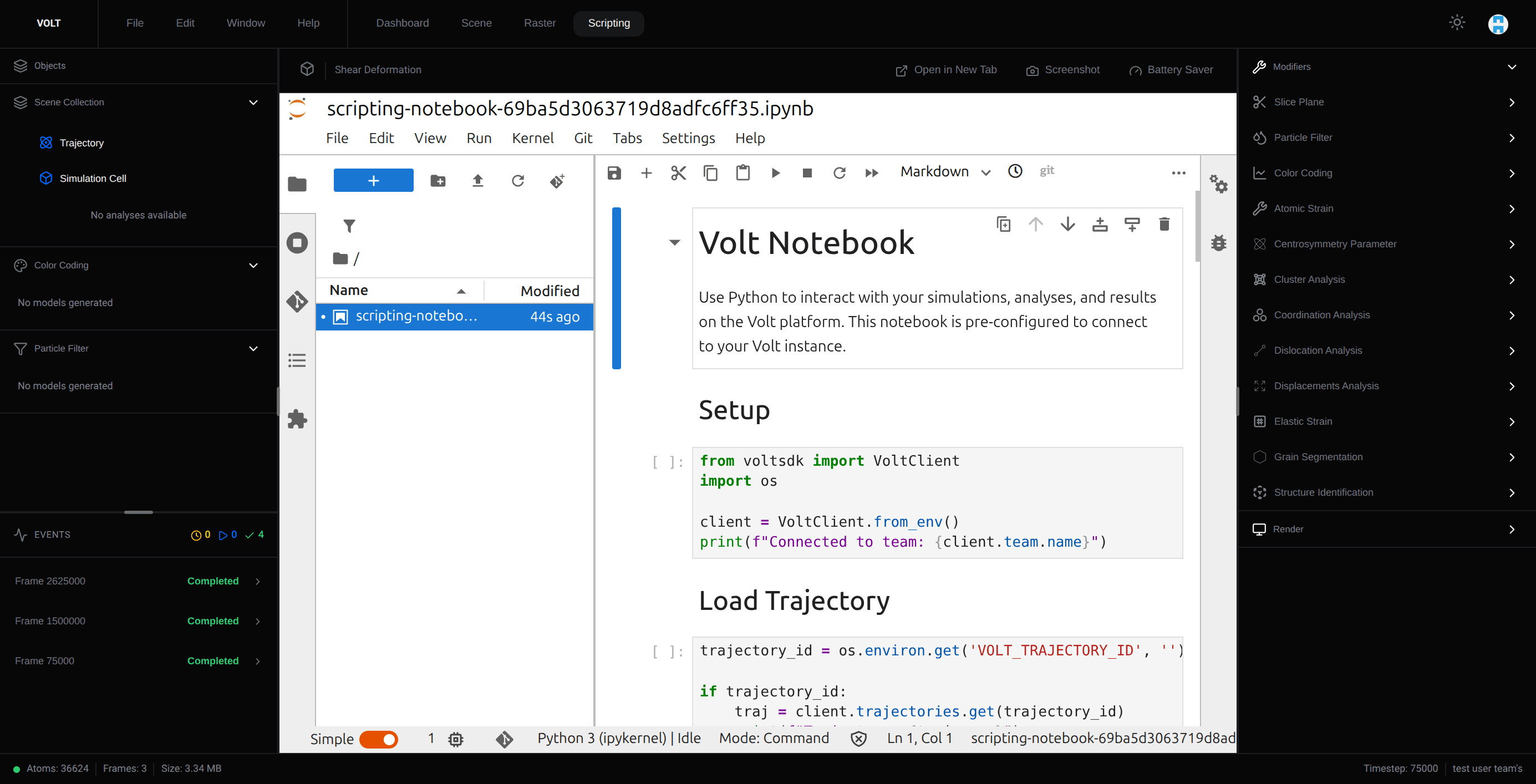The image size is (1536, 784).
Task: Collapse the Modifiers panel chevron
Action: click(x=1512, y=67)
